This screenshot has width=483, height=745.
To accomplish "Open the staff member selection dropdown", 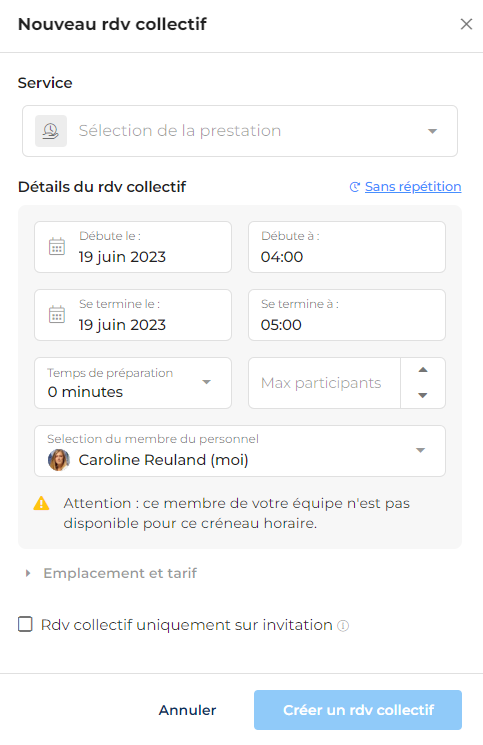I will [x=240, y=451].
